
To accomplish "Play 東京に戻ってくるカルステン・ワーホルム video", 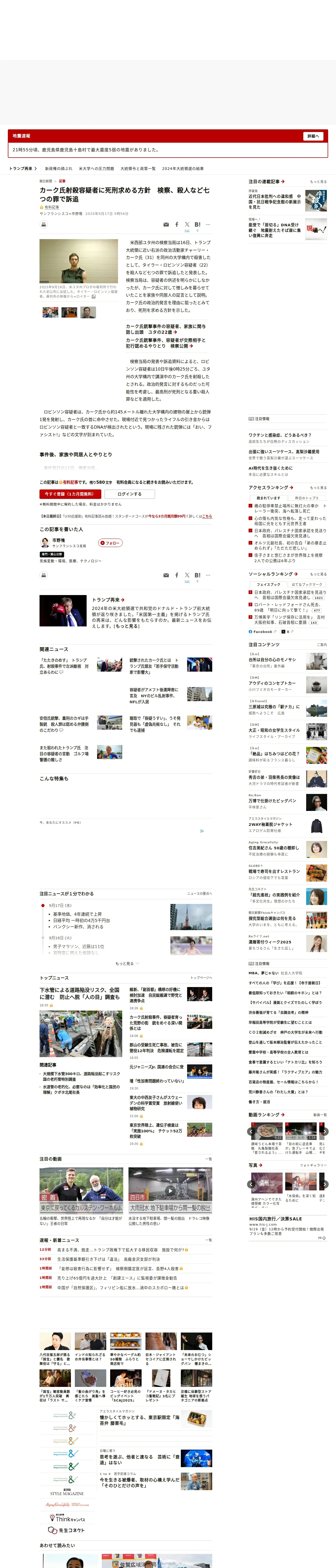I will click(x=81, y=1191).
